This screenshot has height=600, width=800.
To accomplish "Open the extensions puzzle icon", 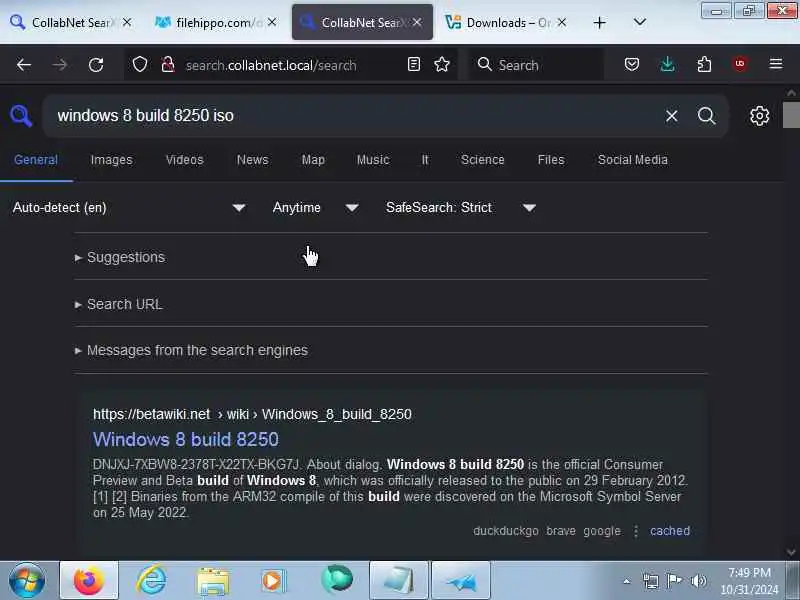I will (704, 64).
